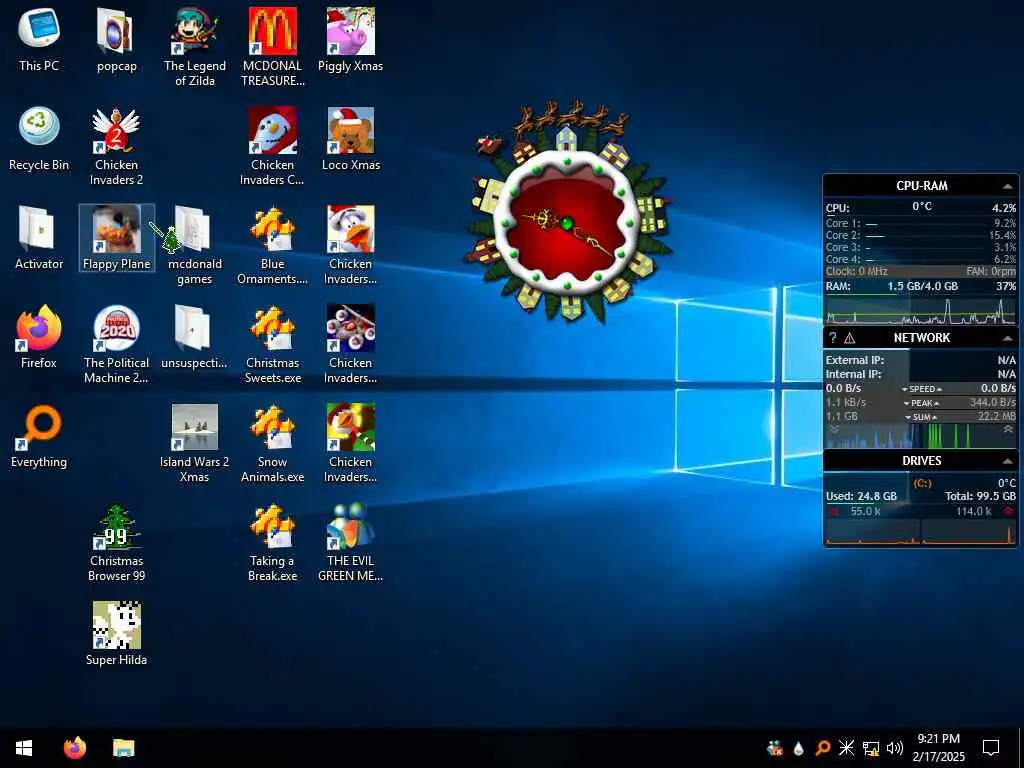1024x768 pixels.
Task: Open the unsuspecti... folder icon
Action: coord(195,338)
